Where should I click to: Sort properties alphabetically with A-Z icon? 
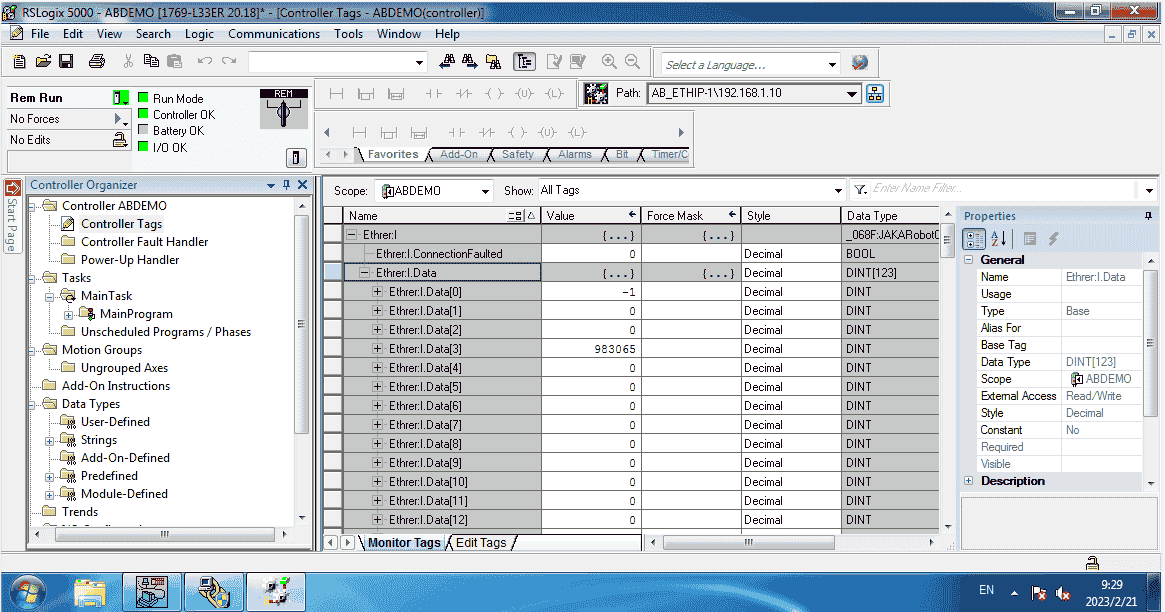[x=998, y=239]
